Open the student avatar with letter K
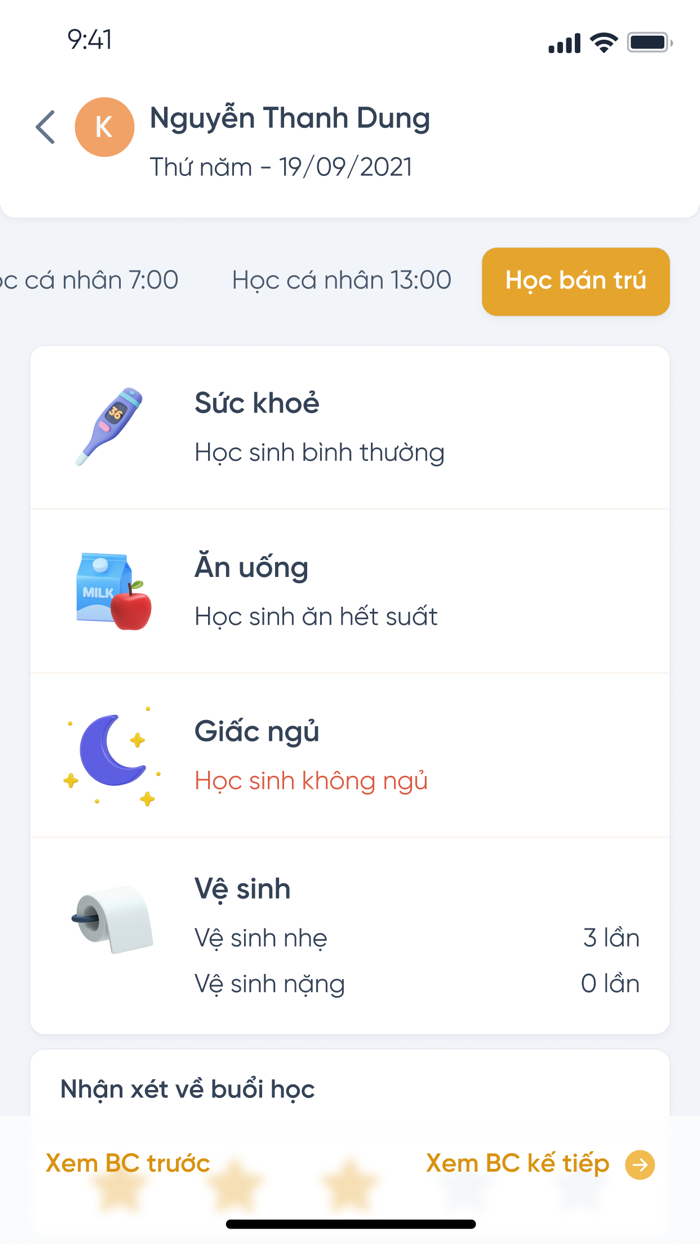This screenshot has width=700, height=1244. pyautogui.click(x=105, y=127)
